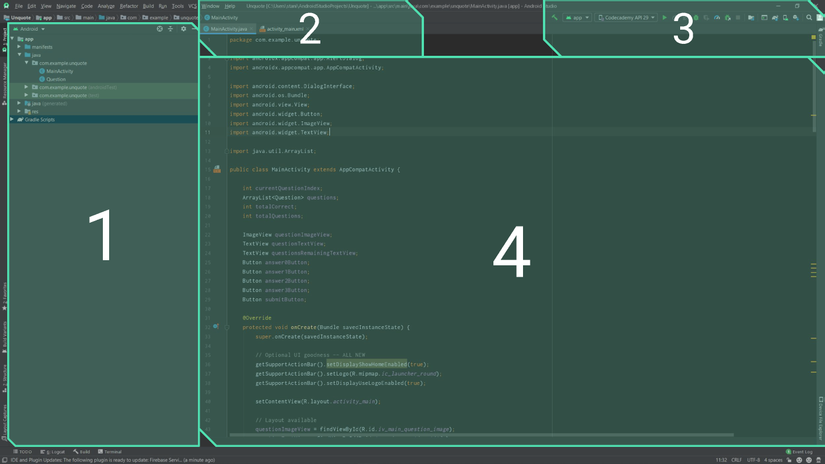Click the MainActivity breadcrumb above editor tabs
Image resolution: width=825 pixels, height=464 pixels.
coord(221,17)
